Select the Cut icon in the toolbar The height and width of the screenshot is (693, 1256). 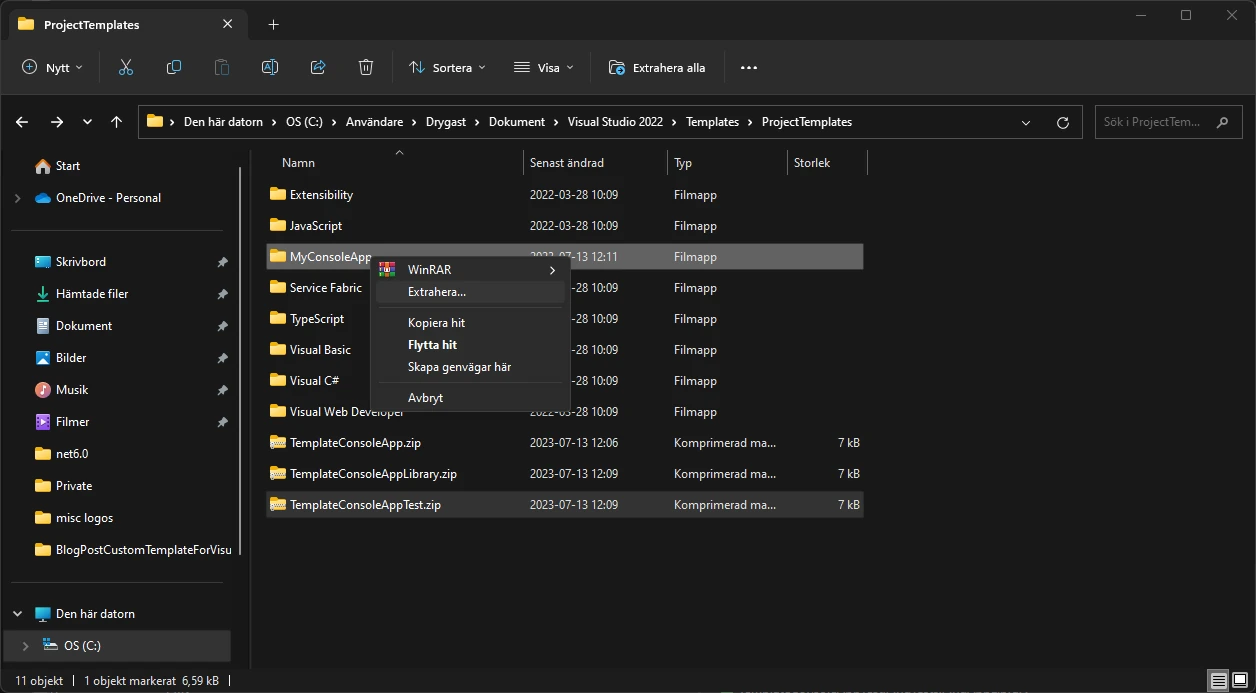125,67
